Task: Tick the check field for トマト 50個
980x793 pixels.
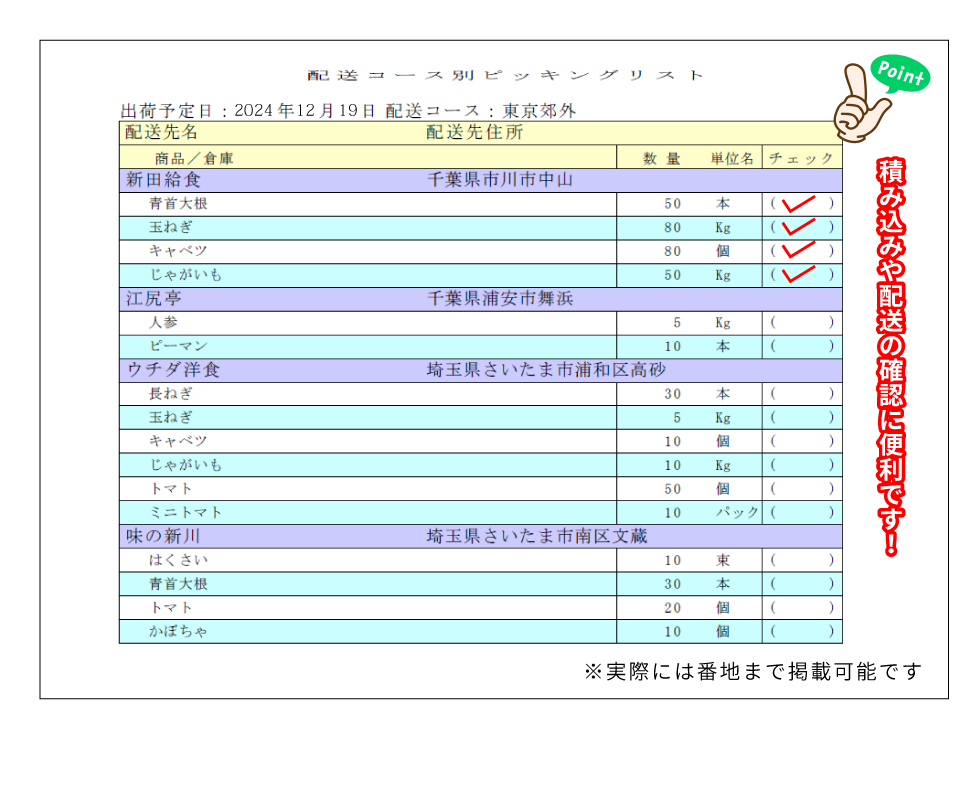Action: click(802, 489)
